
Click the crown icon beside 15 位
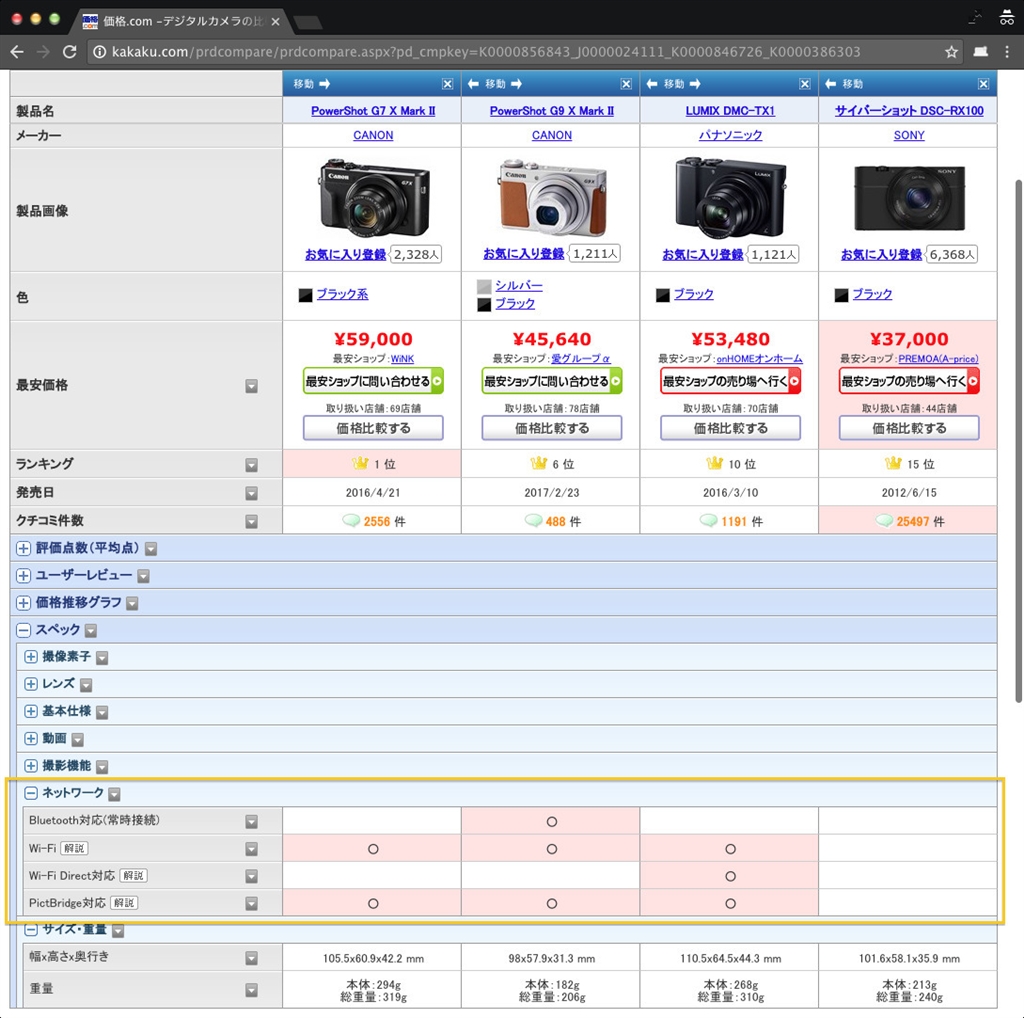[893, 463]
